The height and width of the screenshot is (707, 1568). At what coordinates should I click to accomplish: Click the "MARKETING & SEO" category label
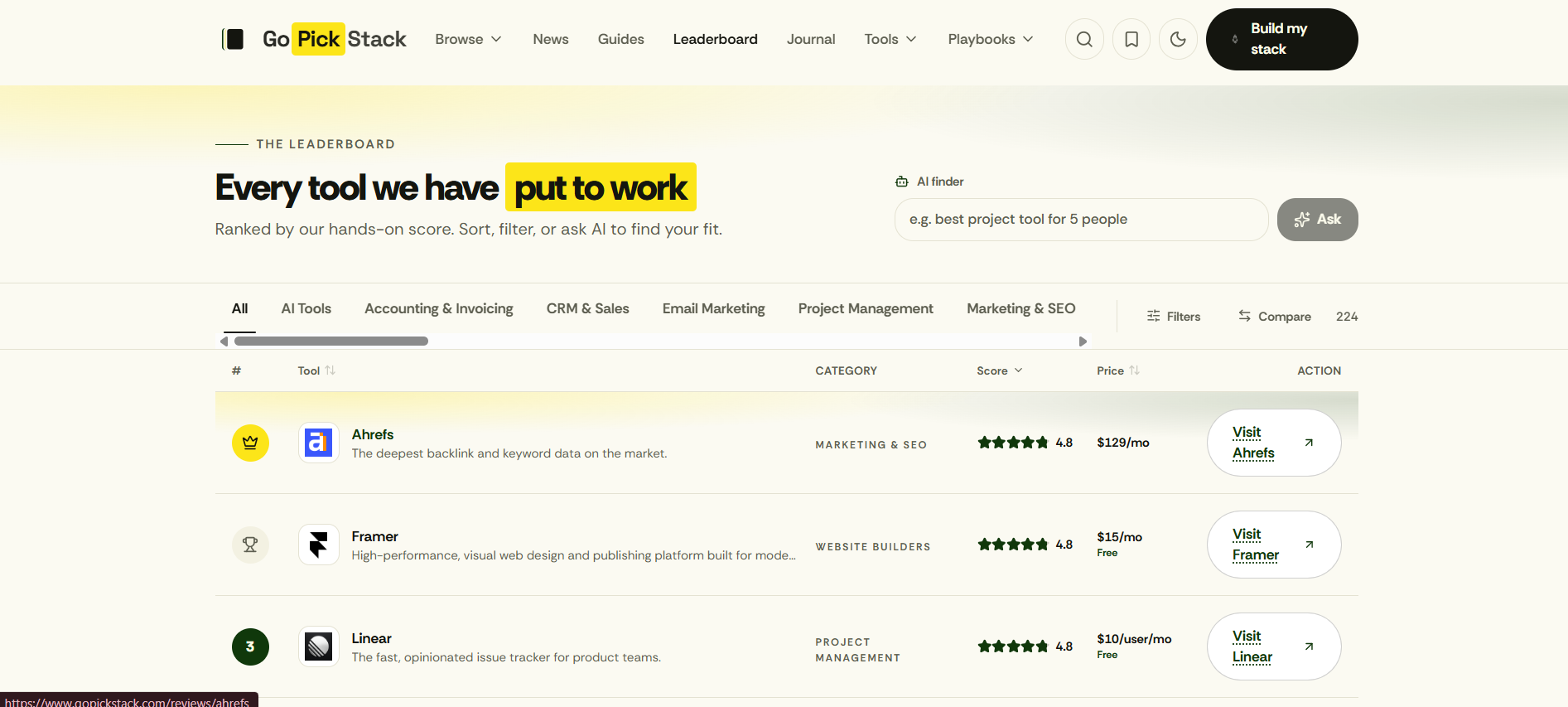coord(871,445)
